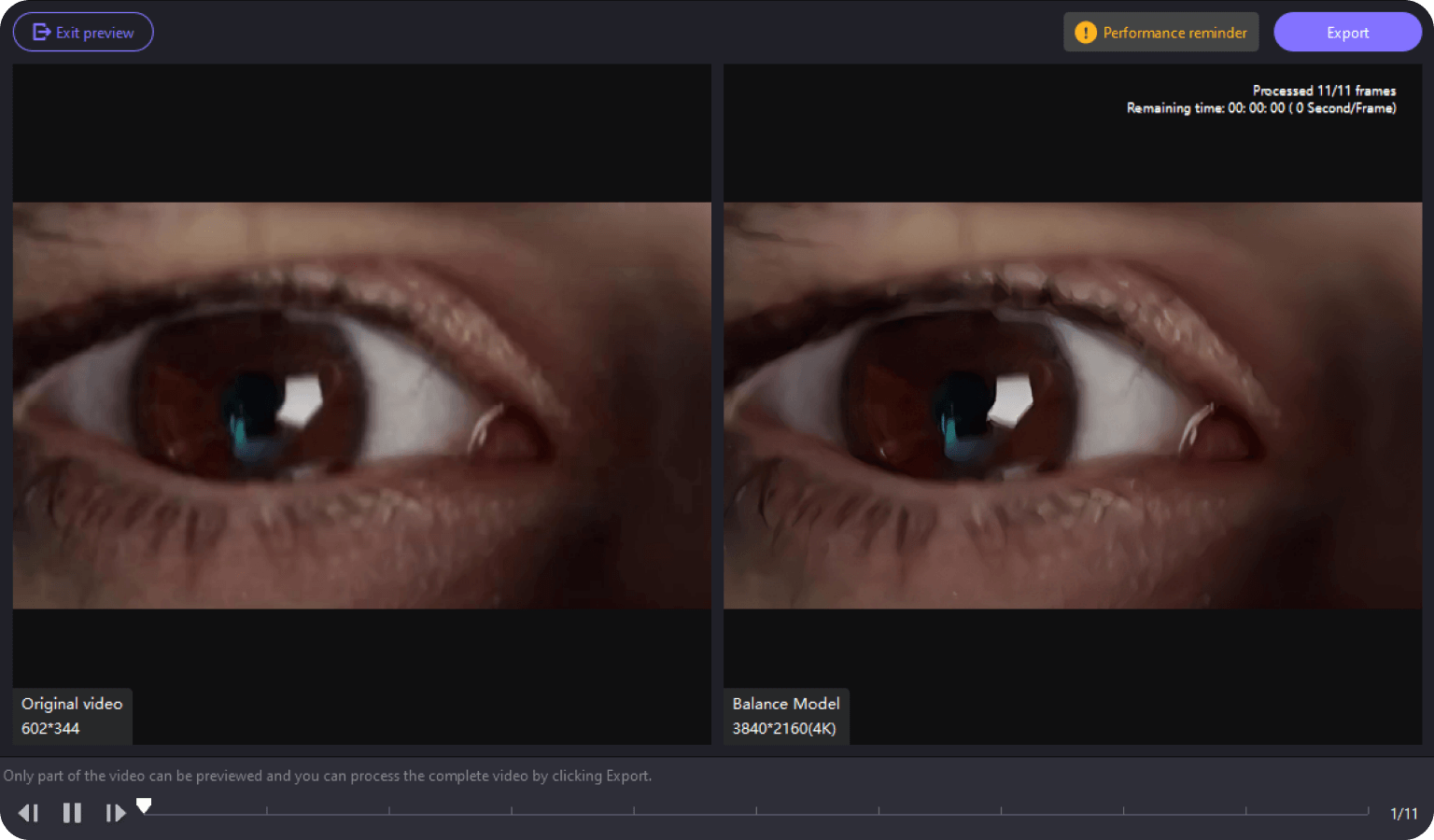Click the Export button
1434x840 pixels.
[x=1346, y=33]
